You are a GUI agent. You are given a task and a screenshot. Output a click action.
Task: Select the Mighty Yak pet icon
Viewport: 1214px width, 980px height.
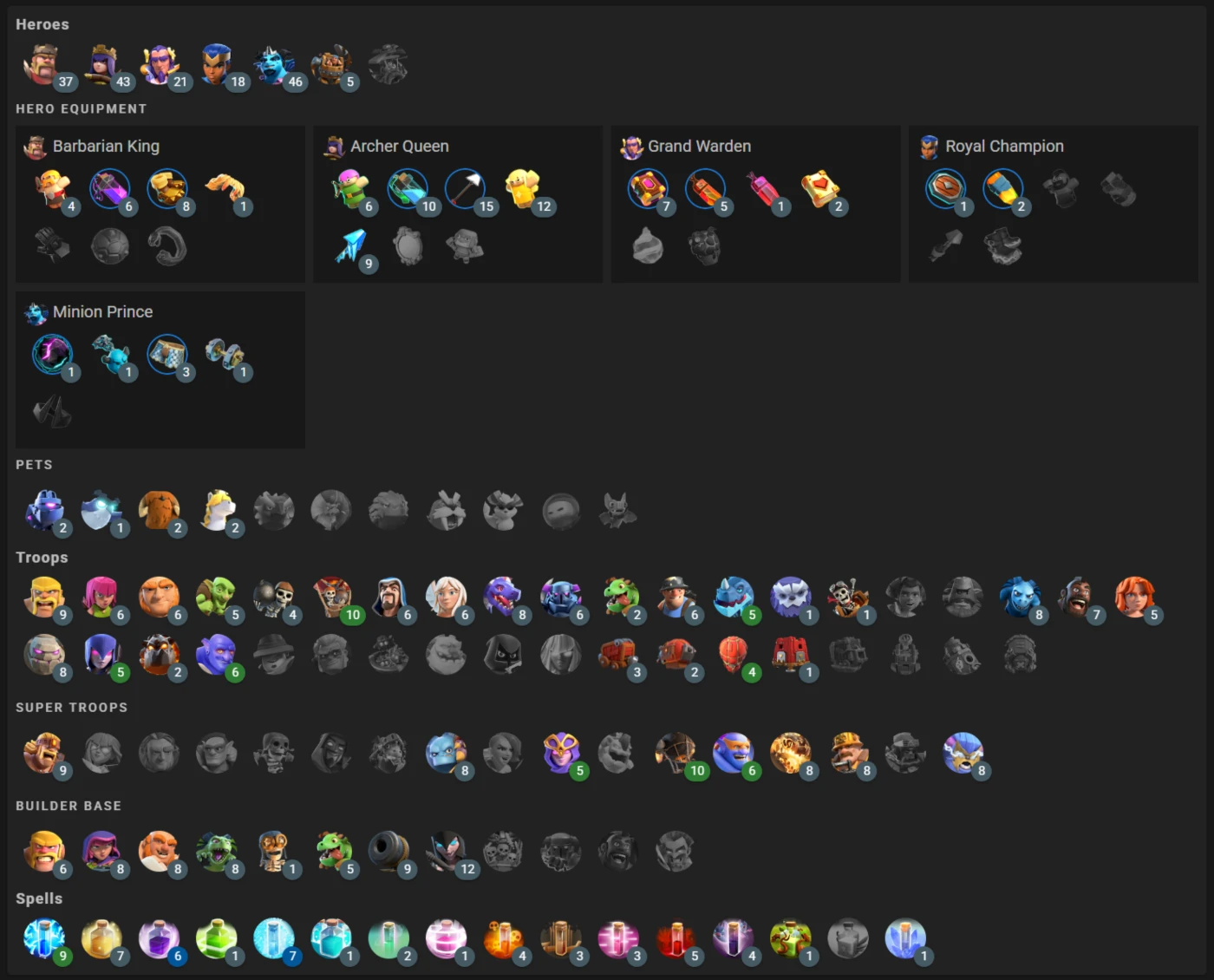(160, 510)
